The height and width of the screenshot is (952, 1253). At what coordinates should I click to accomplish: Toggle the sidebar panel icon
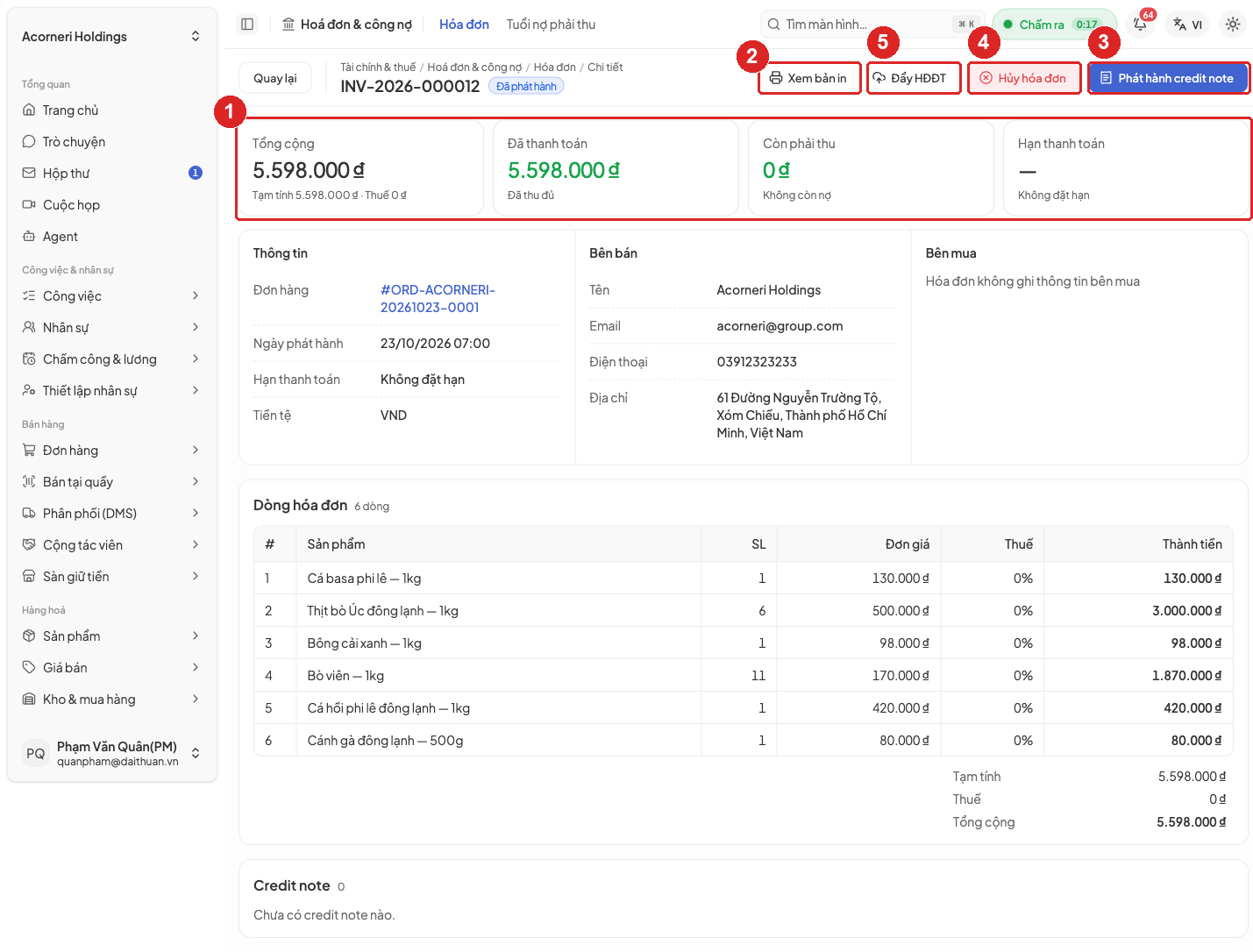point(247,25)
